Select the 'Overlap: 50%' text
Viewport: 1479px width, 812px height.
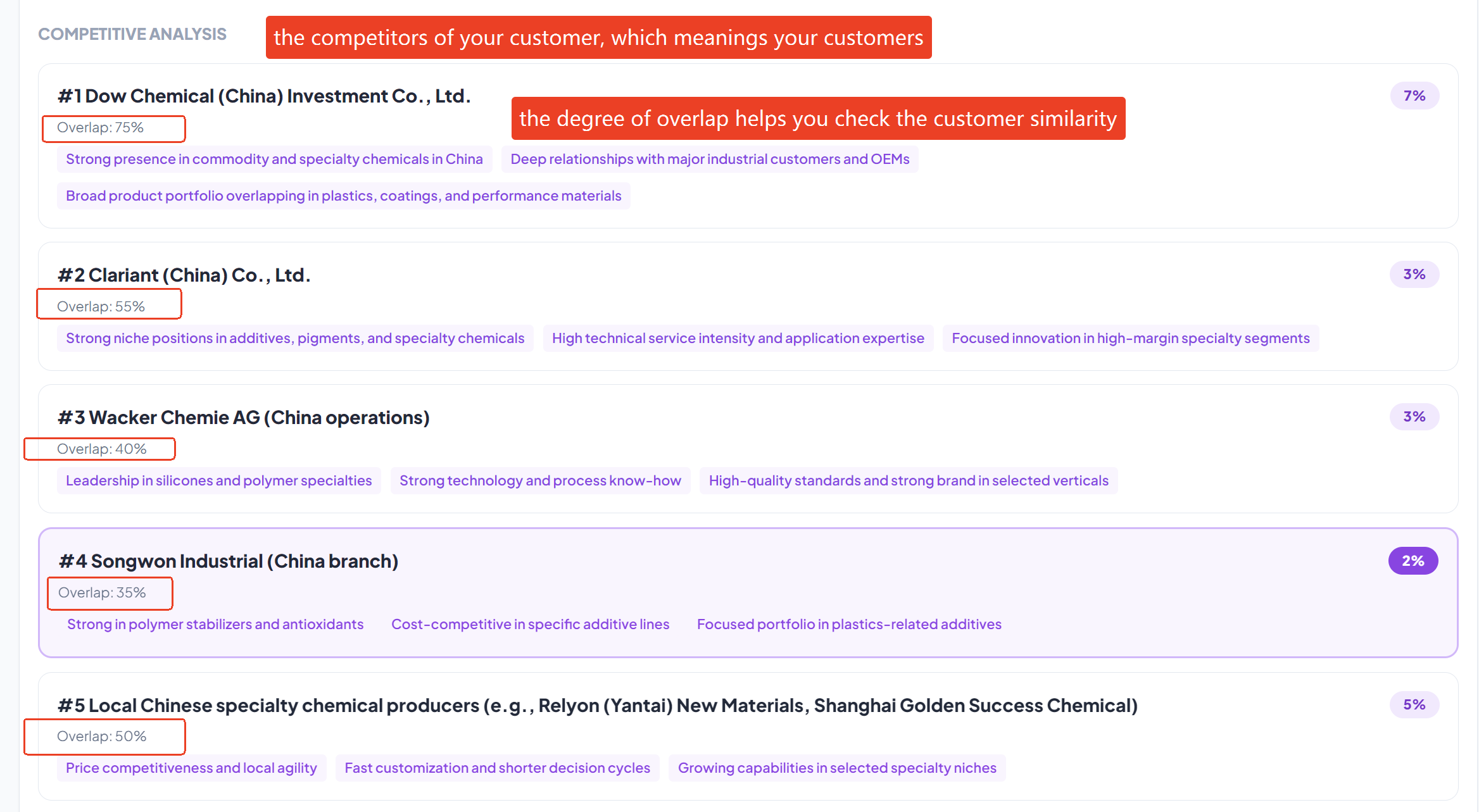[101, 737]
